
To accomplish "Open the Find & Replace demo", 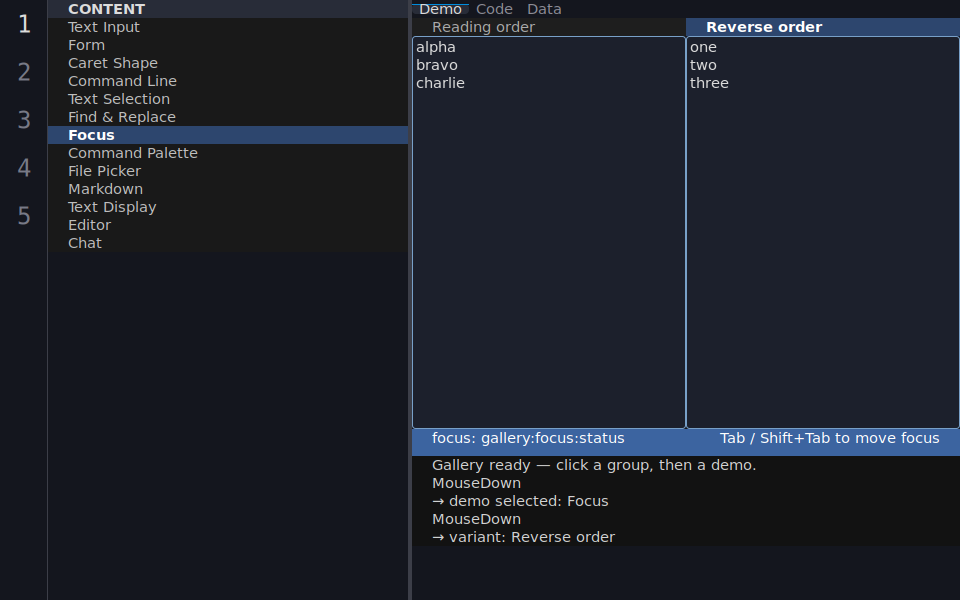I will 228,117.
